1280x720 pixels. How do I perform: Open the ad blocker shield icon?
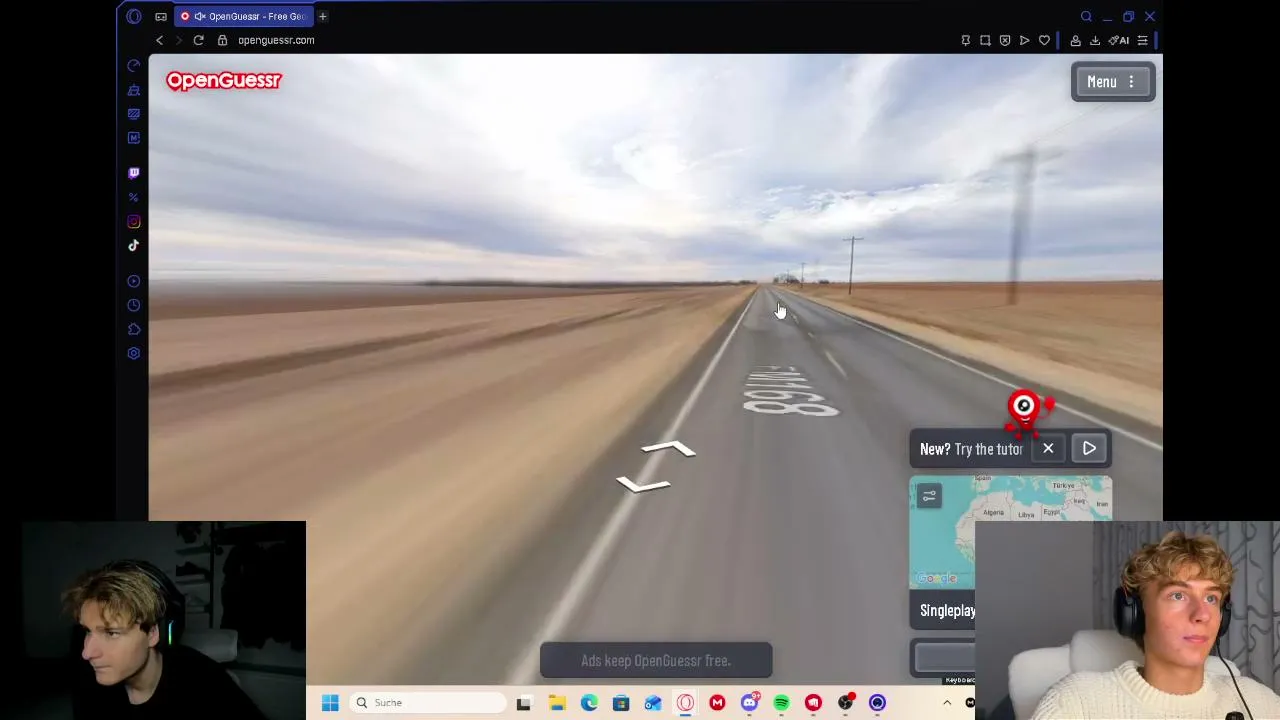coord(1005,40)
